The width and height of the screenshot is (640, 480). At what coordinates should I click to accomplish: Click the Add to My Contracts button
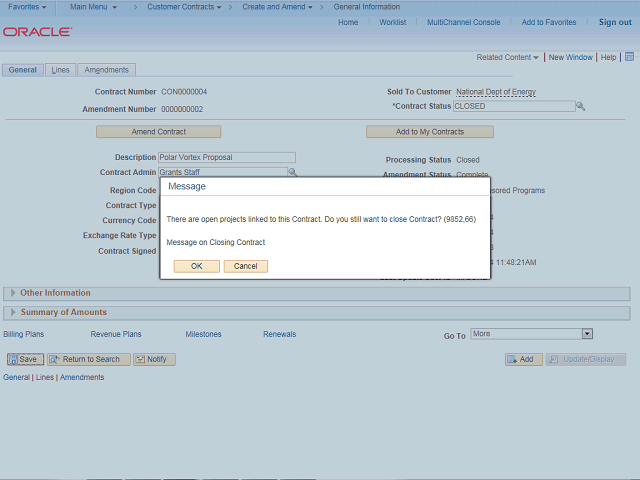430,132
